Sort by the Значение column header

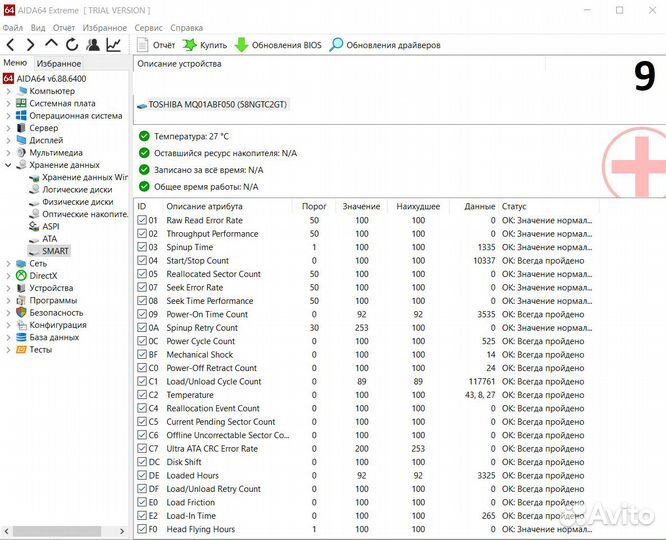361,206
